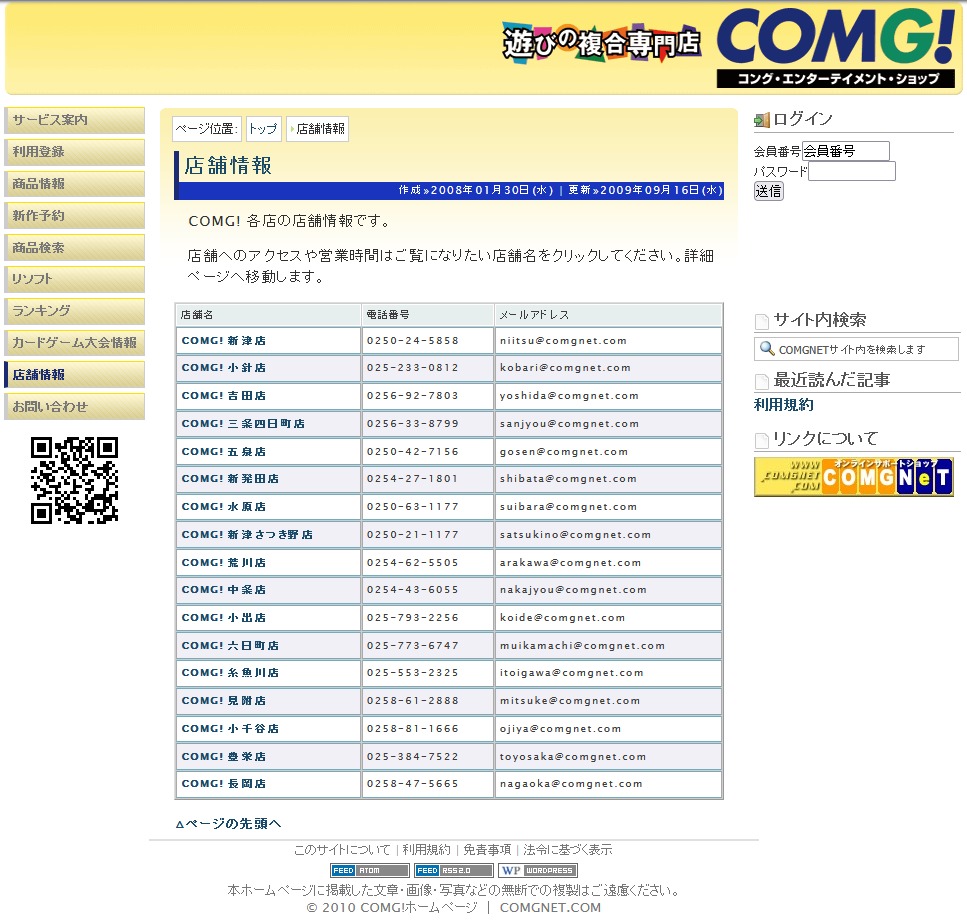Focus the 会員番号 input field
967x923 pixels.
846,151
